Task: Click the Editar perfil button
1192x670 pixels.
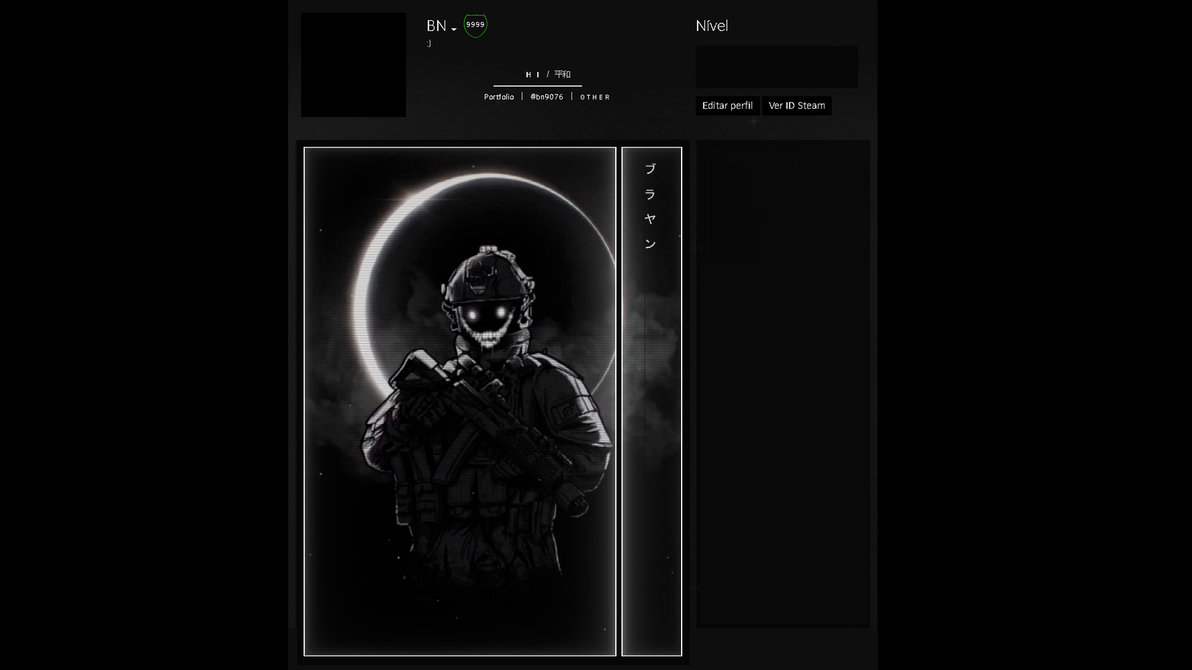Action: click(x=727, y=106)
